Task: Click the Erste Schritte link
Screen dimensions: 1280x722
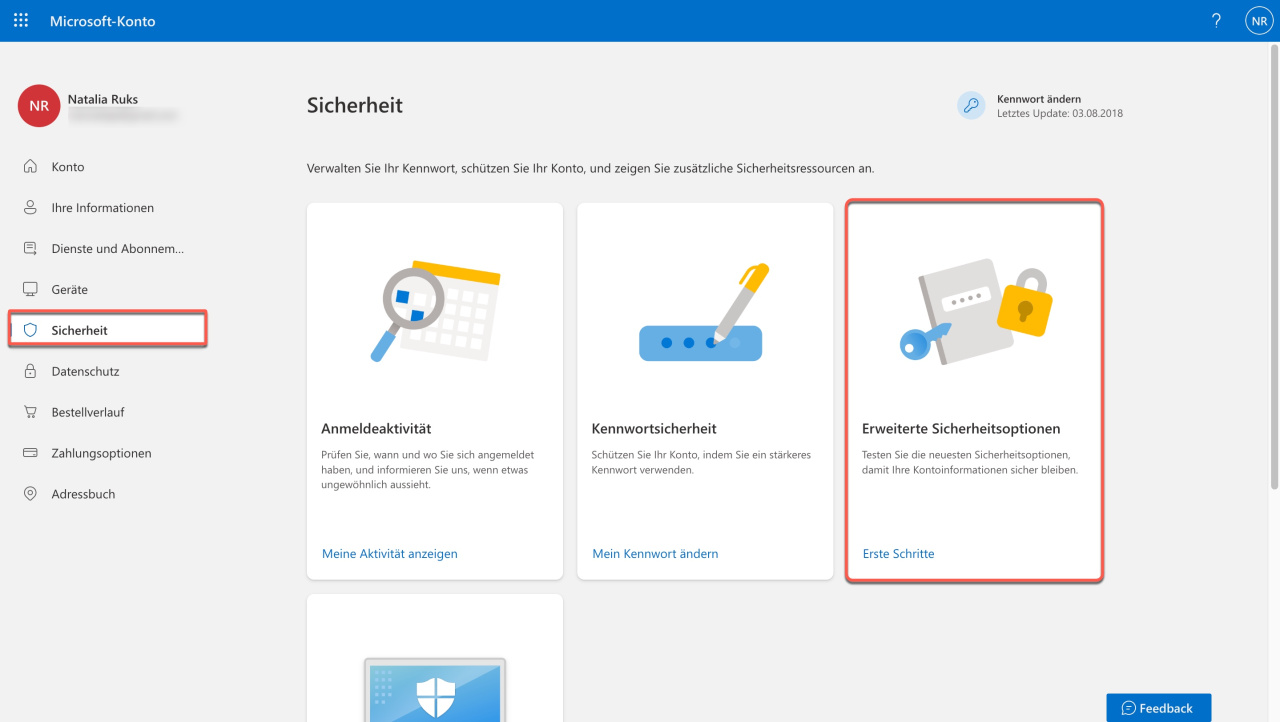Action: pos(898,553)
